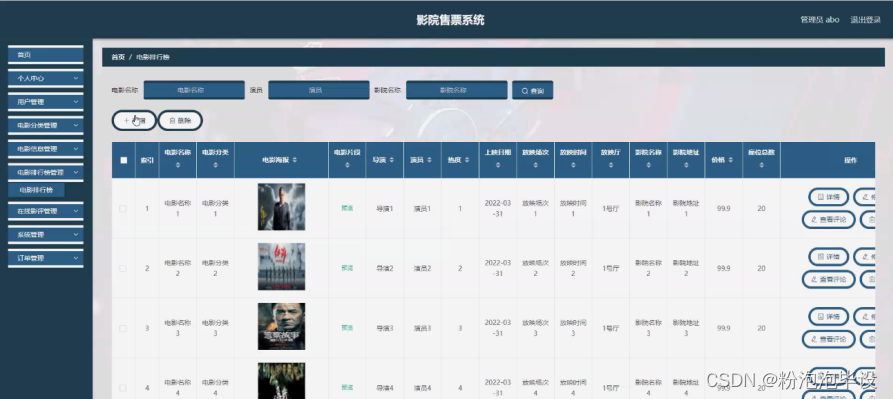The height and width of the screenshot is (399, 893).
Task: Click the 删除 delete button above table
Action: tap(180, 121)
